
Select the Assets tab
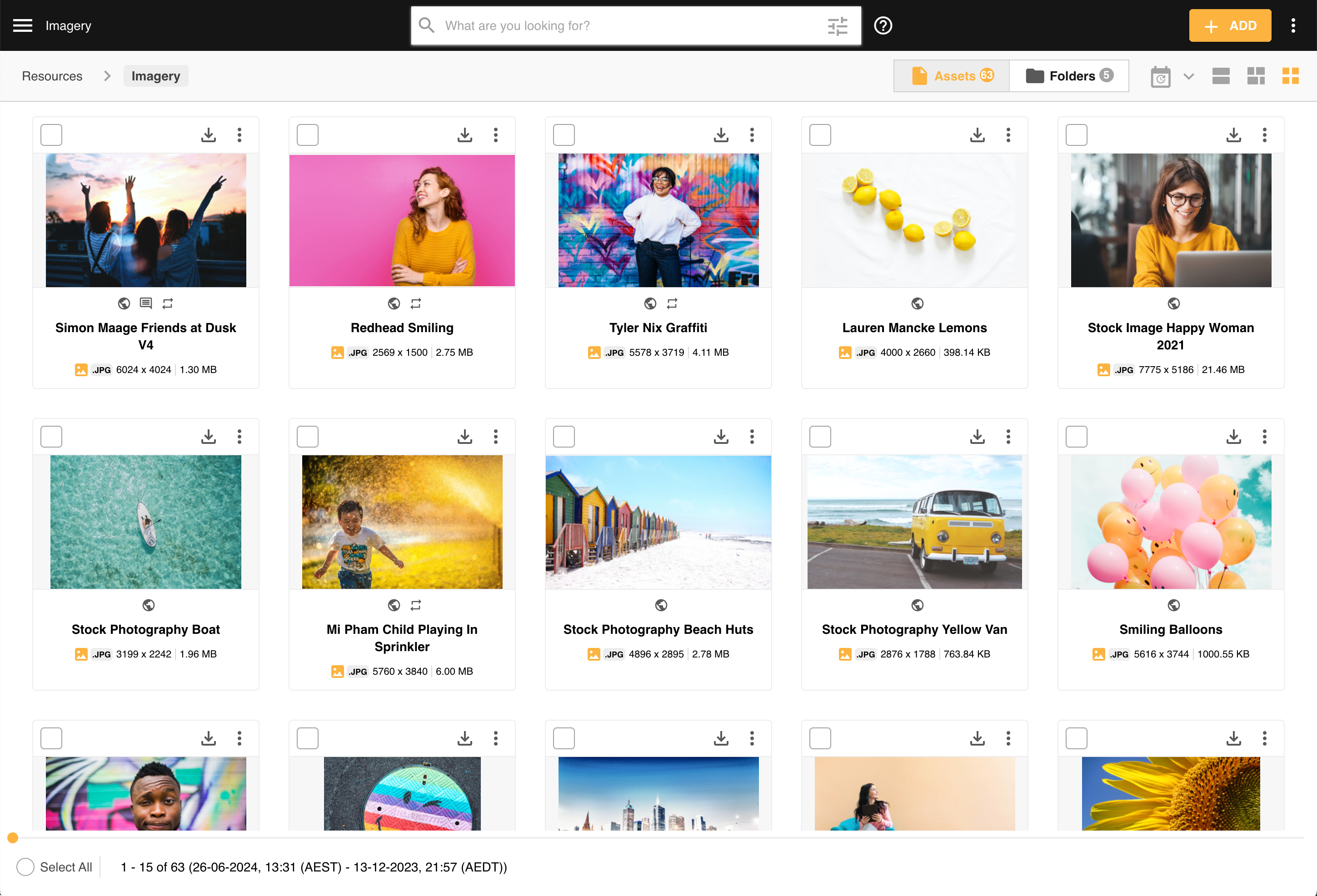pyautogui.click(x=952, y=76)
